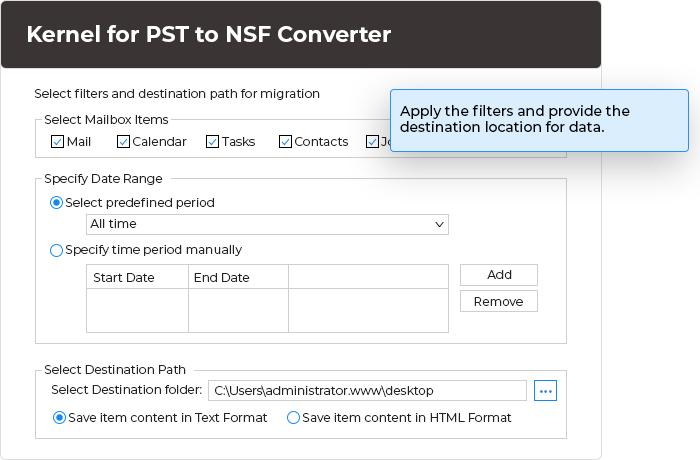Uncheck the Mail checkbox
Screen dimensions: 700x460
coord(57,142)
